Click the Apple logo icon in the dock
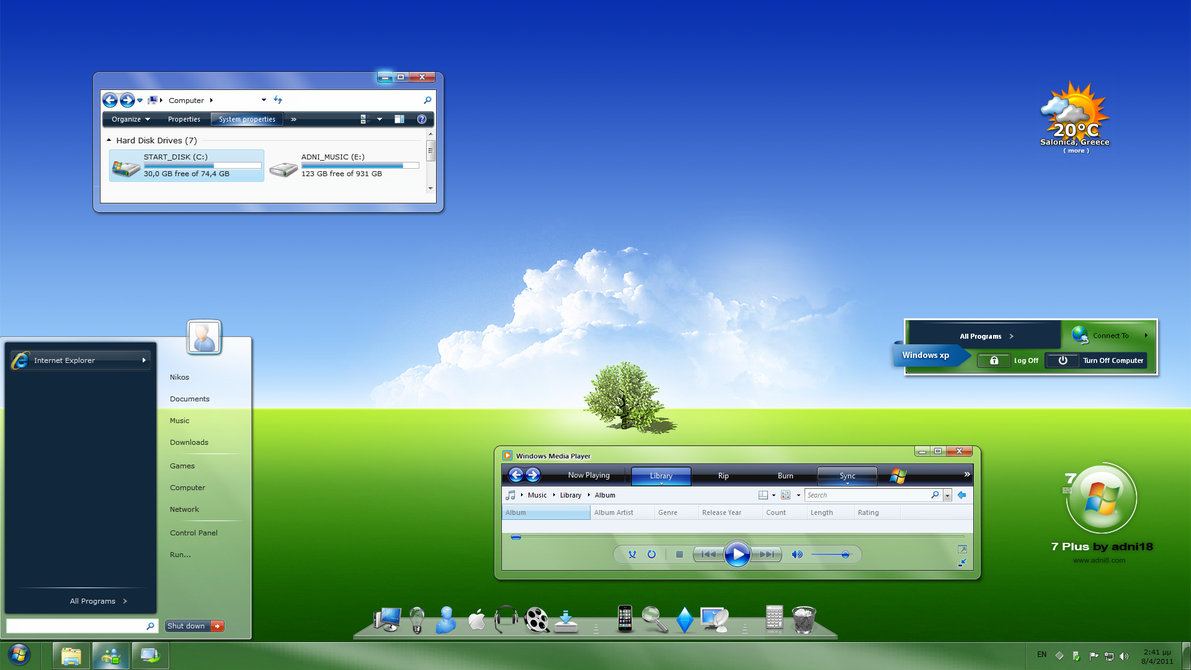 [x=477, y=620]
